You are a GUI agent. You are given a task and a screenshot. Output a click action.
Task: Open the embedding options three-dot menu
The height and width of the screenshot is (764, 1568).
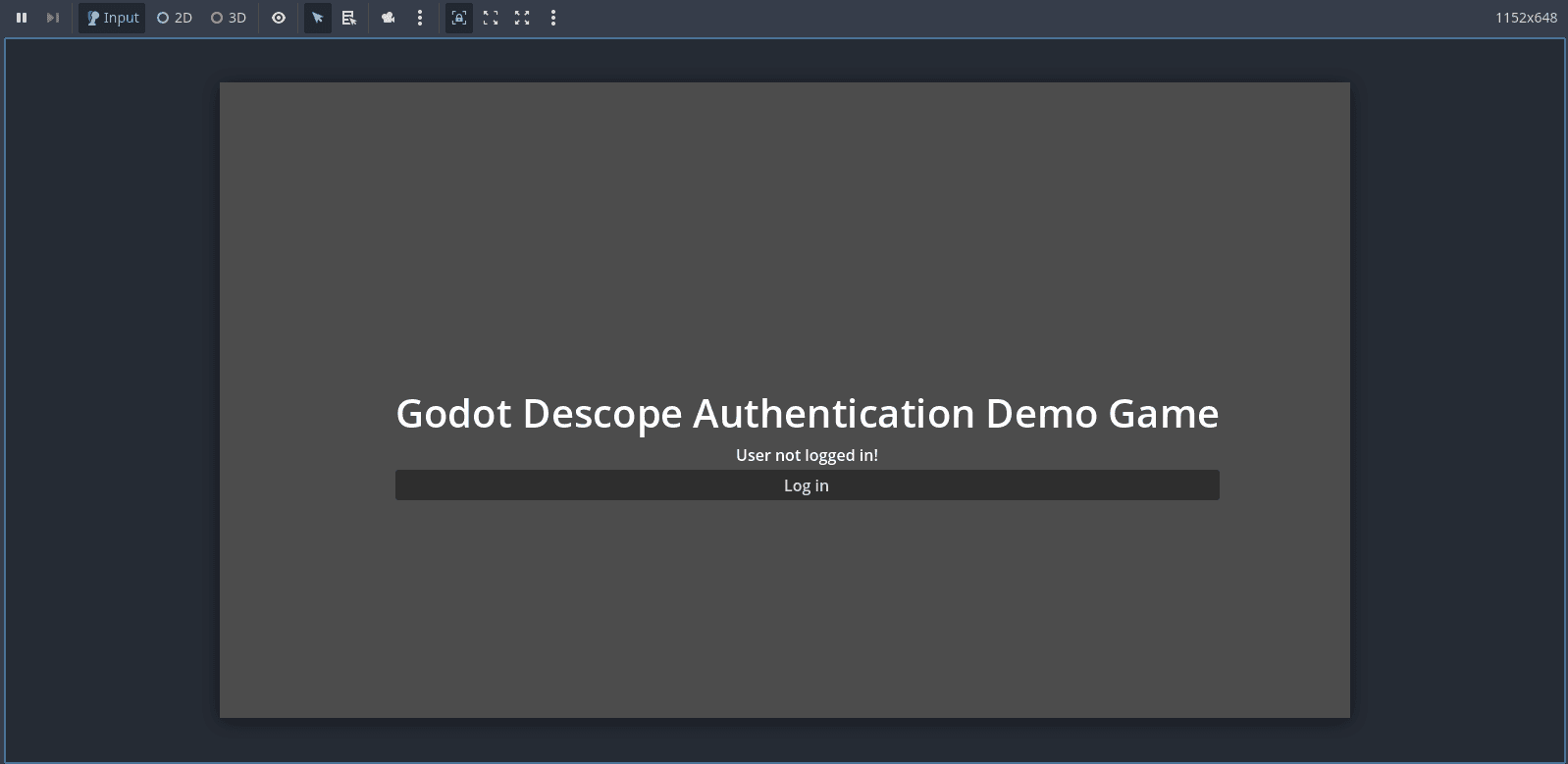[553, 18]
